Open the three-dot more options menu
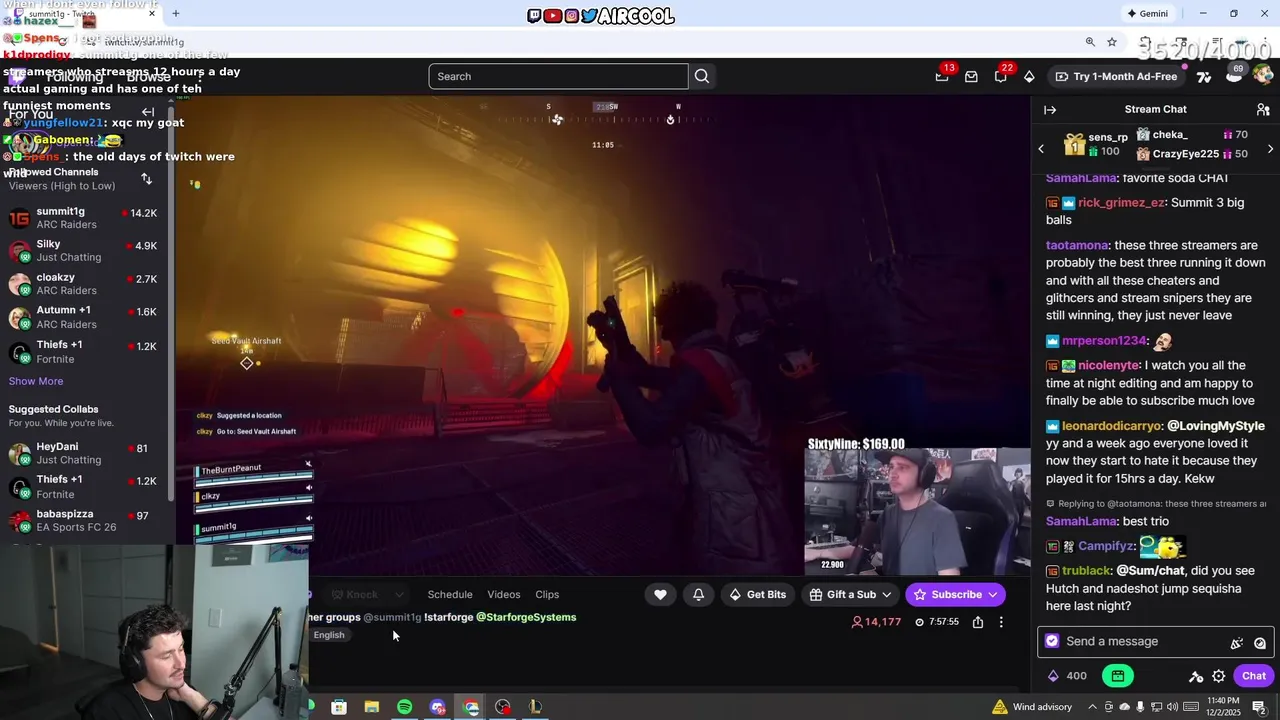The height and width of the screenshot is (720, 1280). [x=1001, y=622]
